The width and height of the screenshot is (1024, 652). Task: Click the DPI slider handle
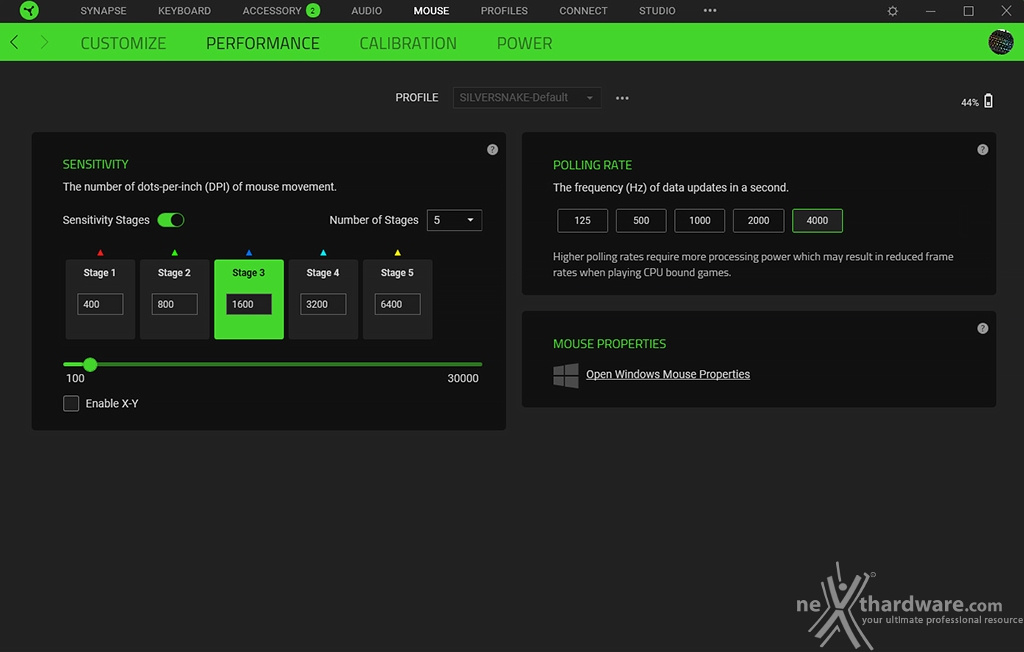tap(90, 365)
